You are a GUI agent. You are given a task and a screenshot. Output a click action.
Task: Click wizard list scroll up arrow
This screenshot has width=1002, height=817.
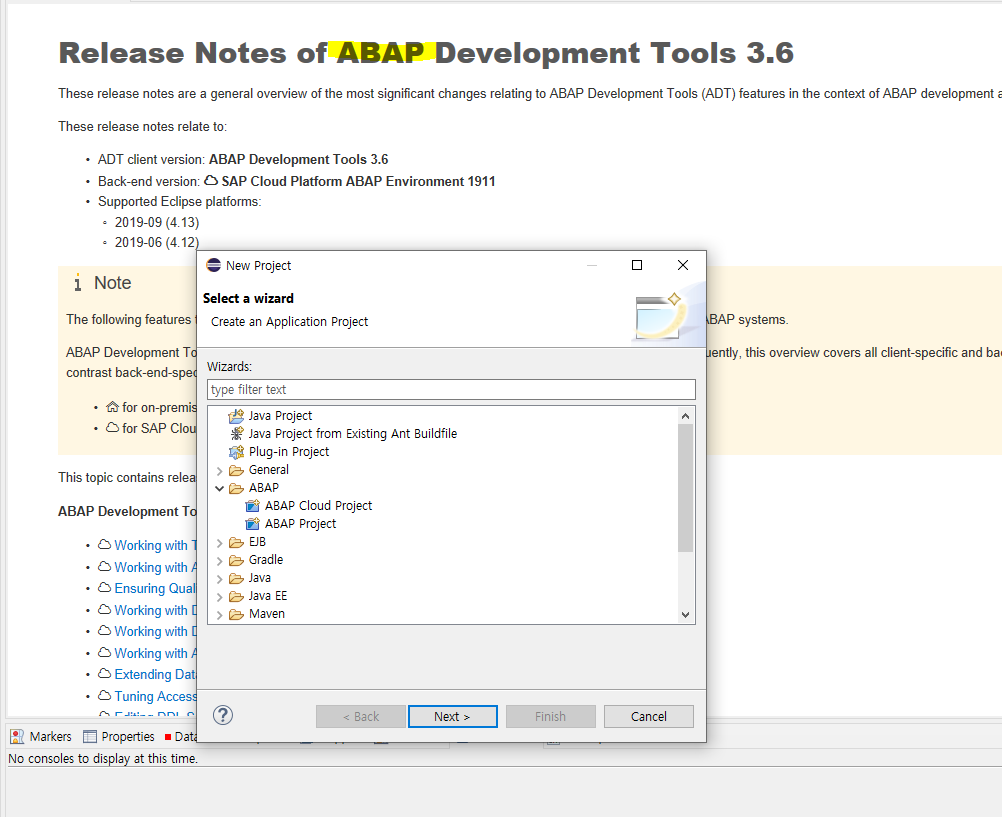click(x=685, y=416)
